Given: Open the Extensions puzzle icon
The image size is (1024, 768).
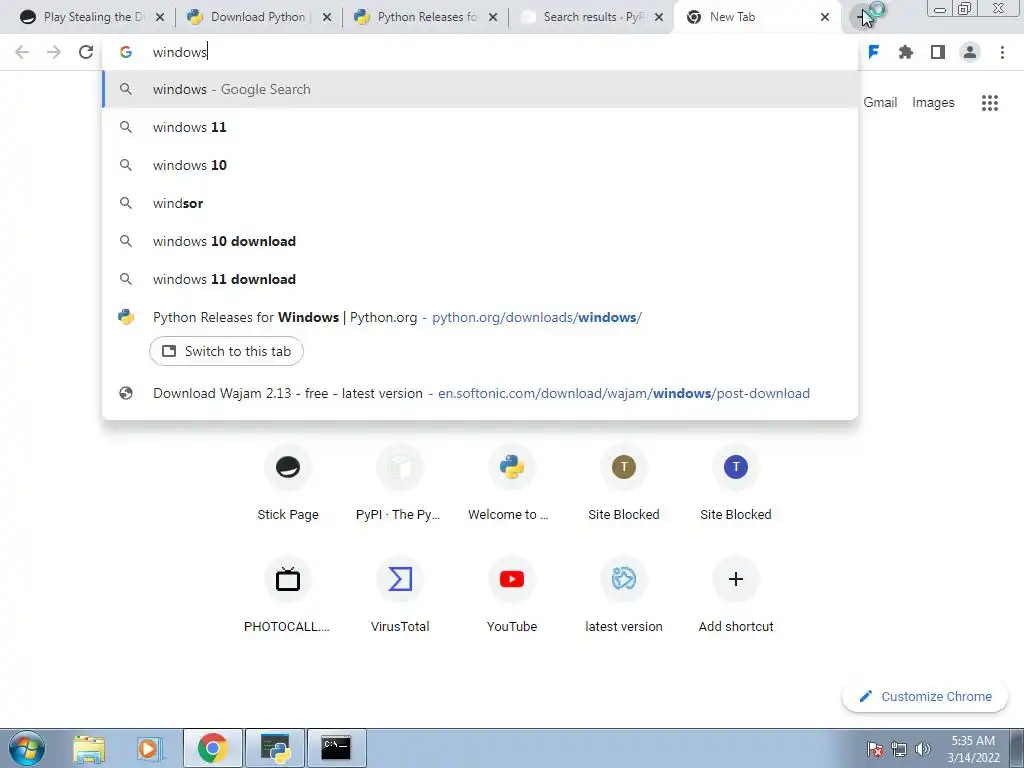Looking at the screenshot, I should click(906, 52).
